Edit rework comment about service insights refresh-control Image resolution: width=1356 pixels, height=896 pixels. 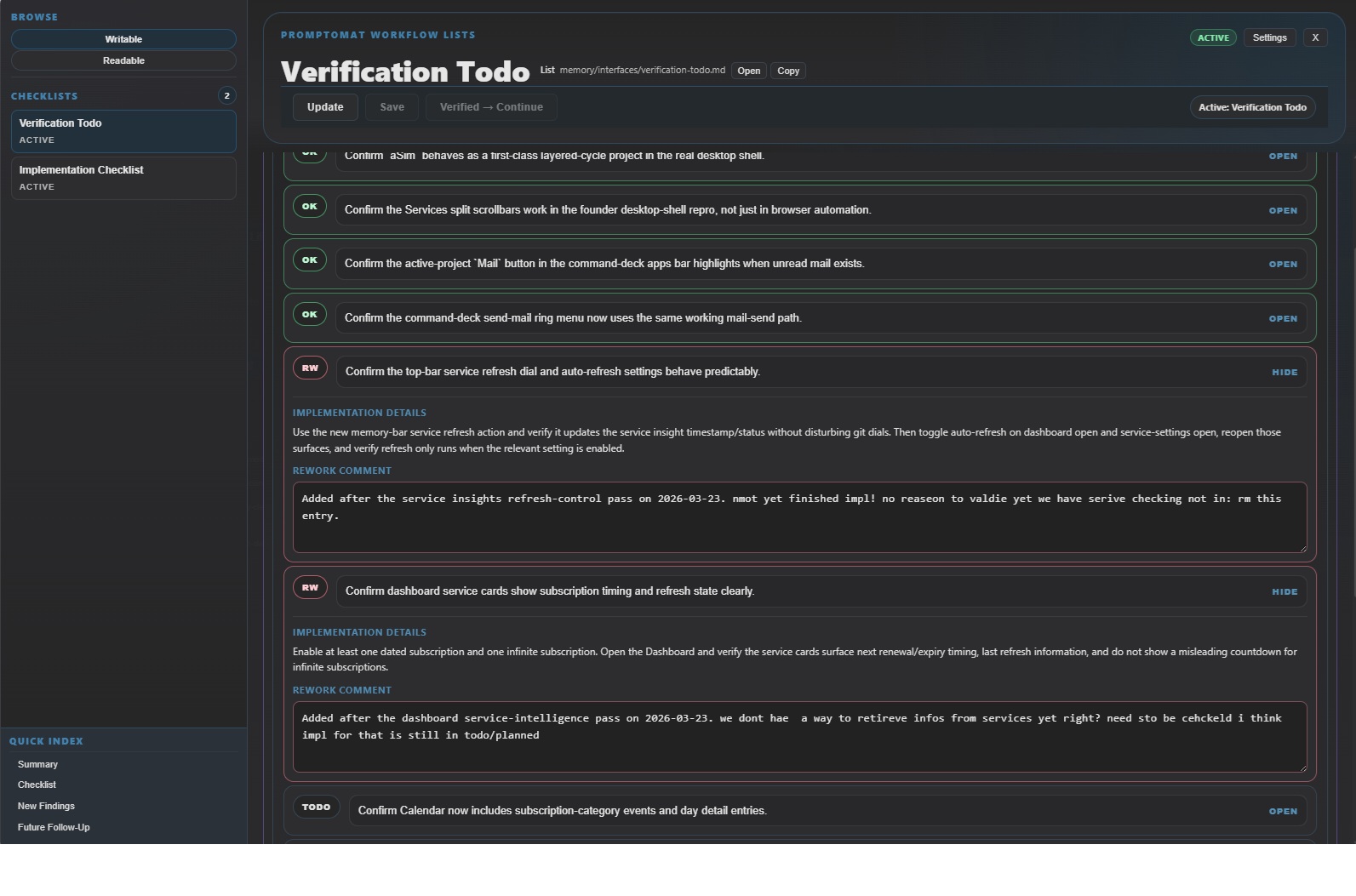pos(799,517)
